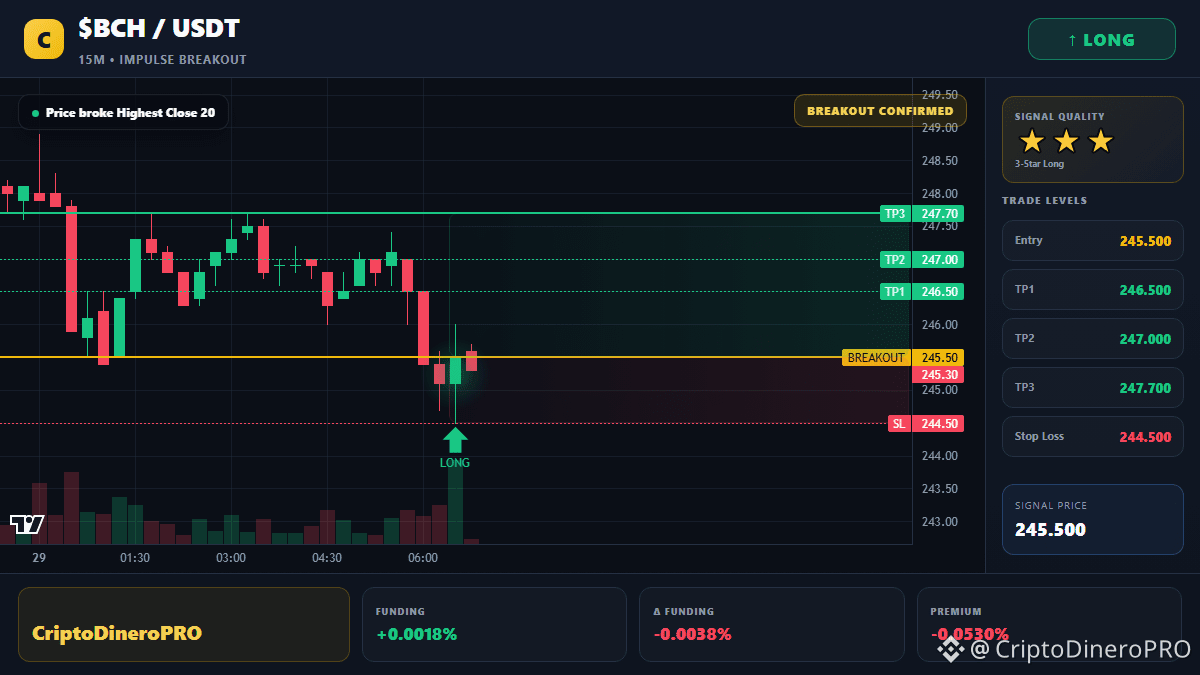This screenshot has height=675, width=1200.
Task: Click the LONG direction button
Action: click(x=1101, y=40)
